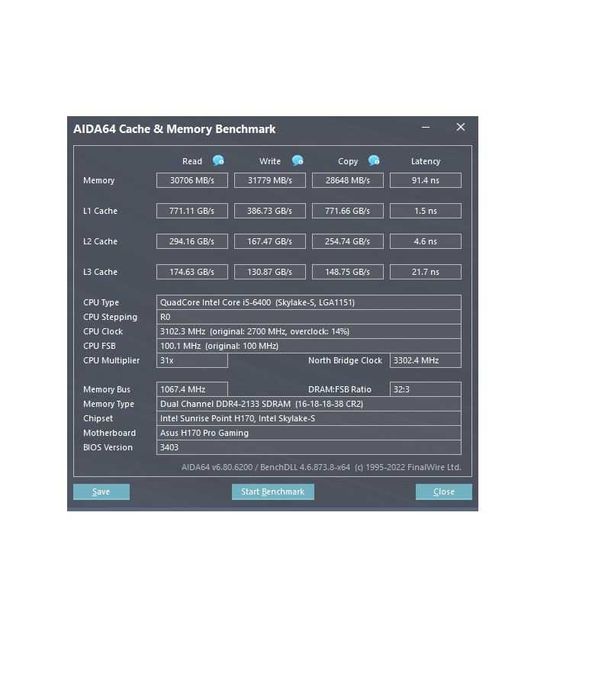Click the info icon next to Read
Viewport: 592px width, 700px height.
[x=218, y=160]
